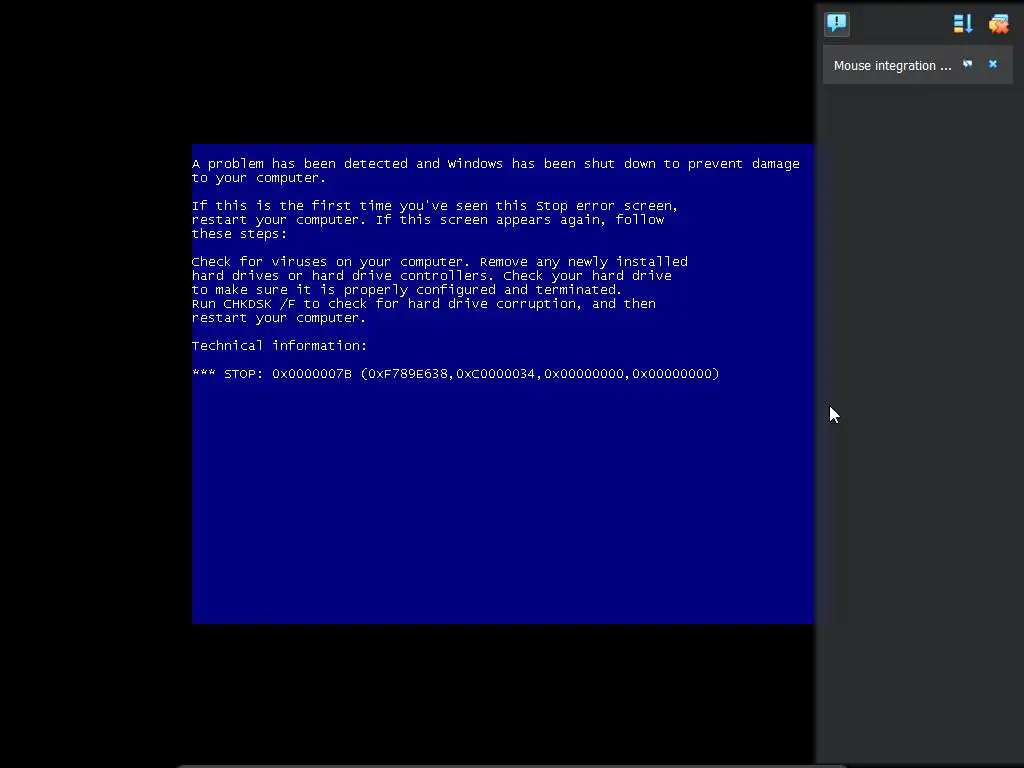Click the don't-show-again icon on Mouse integration notification
Viewport: 1024px width, 768px height.
pyautogui.click(x=968, y=64)
